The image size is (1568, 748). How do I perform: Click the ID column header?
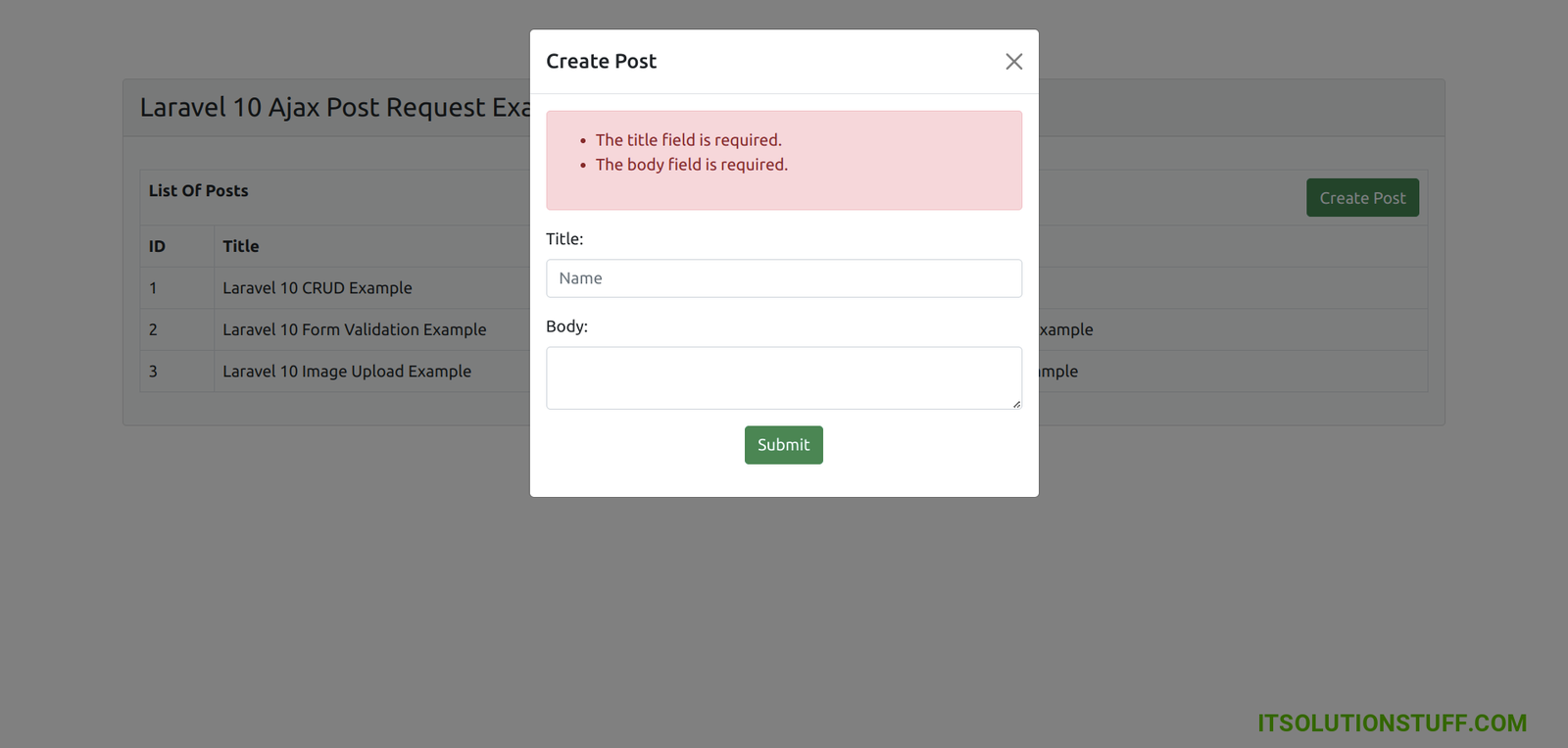coord(157,247)
